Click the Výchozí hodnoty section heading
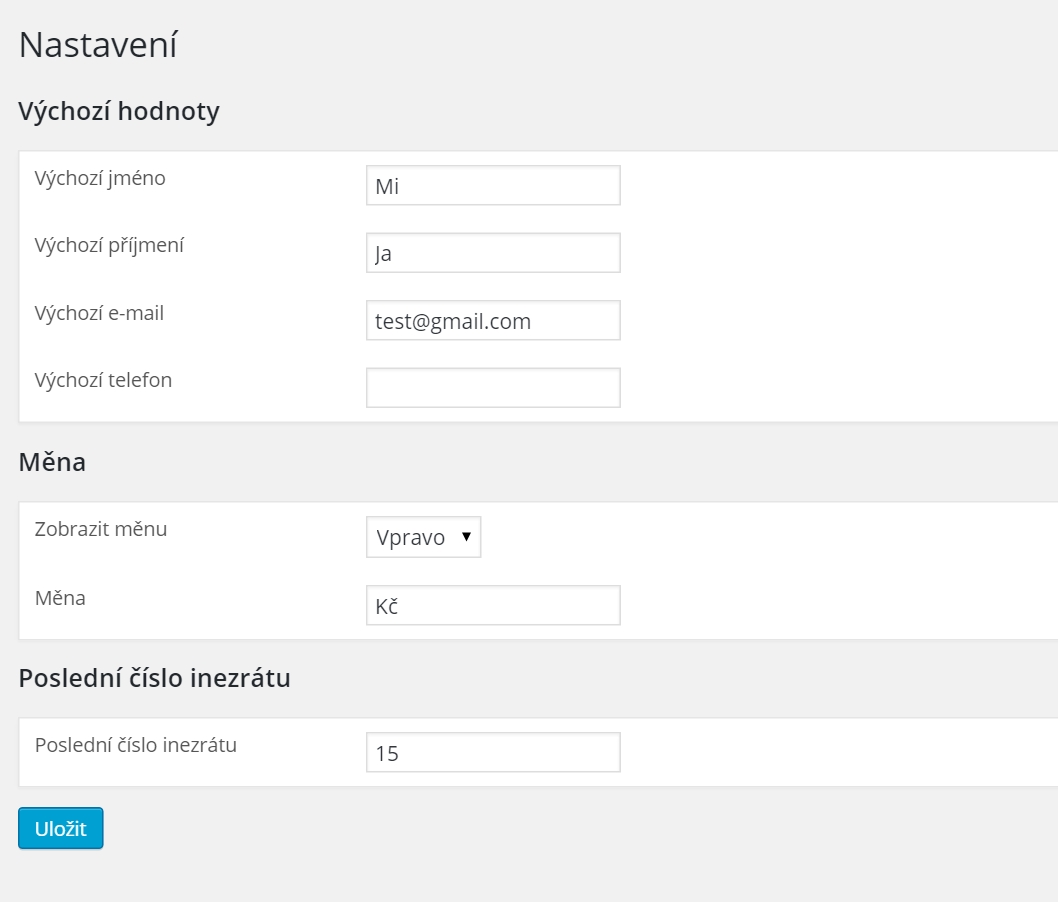This screenshot has width=1058, height=902. (119, 111)
